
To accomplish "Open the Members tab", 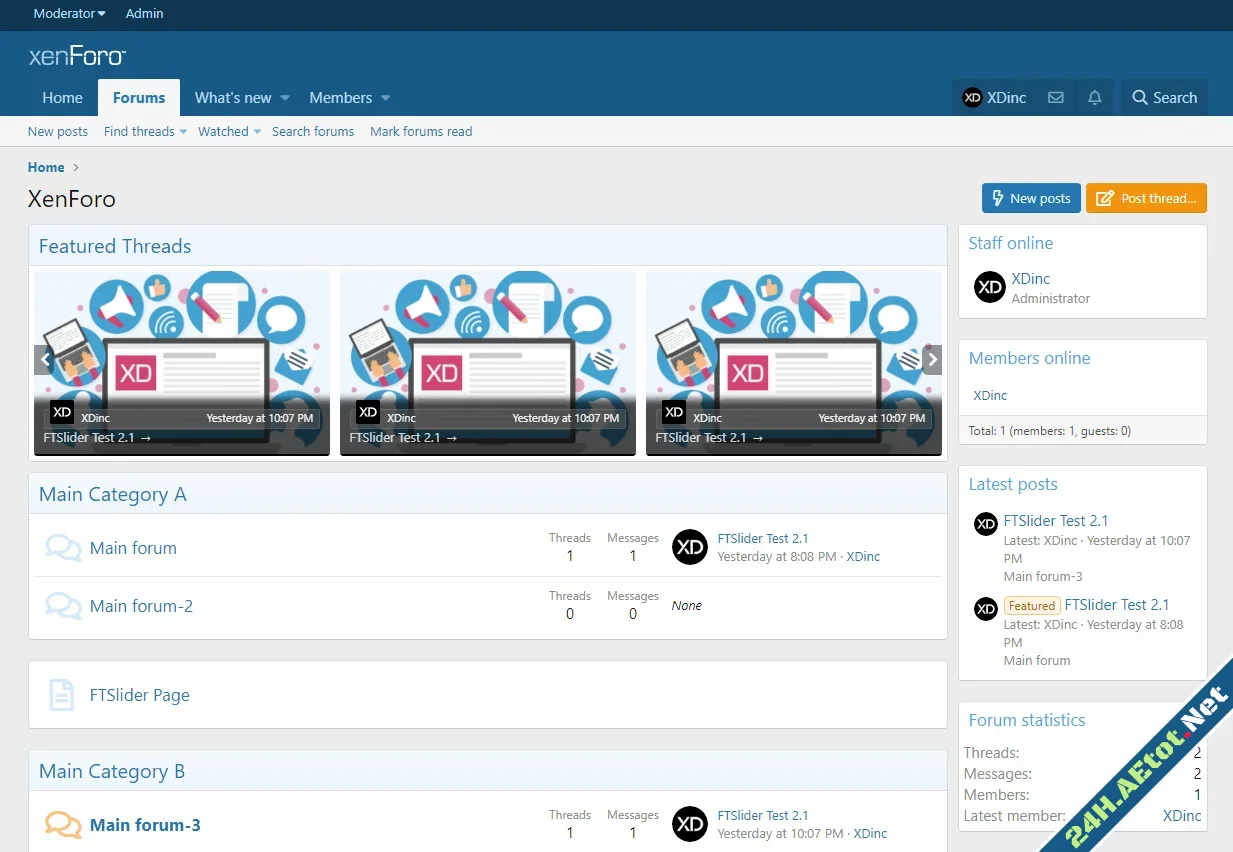I will [x=340, y=98].
